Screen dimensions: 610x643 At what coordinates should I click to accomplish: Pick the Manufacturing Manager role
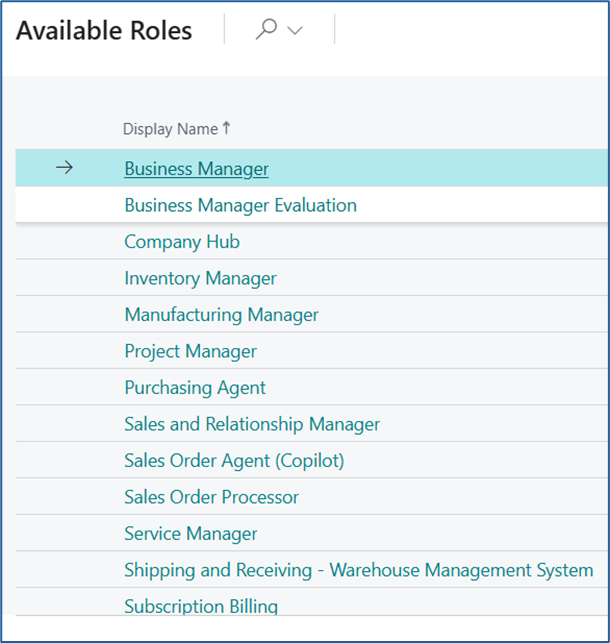coord(221,315)
